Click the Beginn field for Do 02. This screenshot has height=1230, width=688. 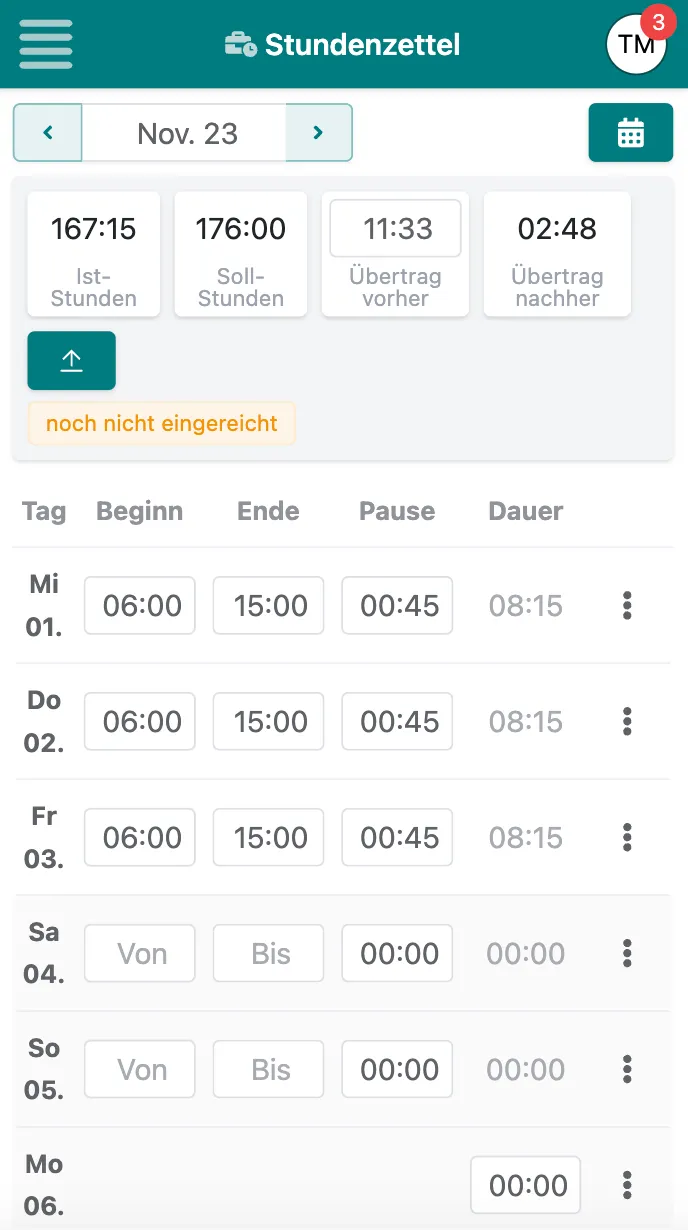pos(139,721)
